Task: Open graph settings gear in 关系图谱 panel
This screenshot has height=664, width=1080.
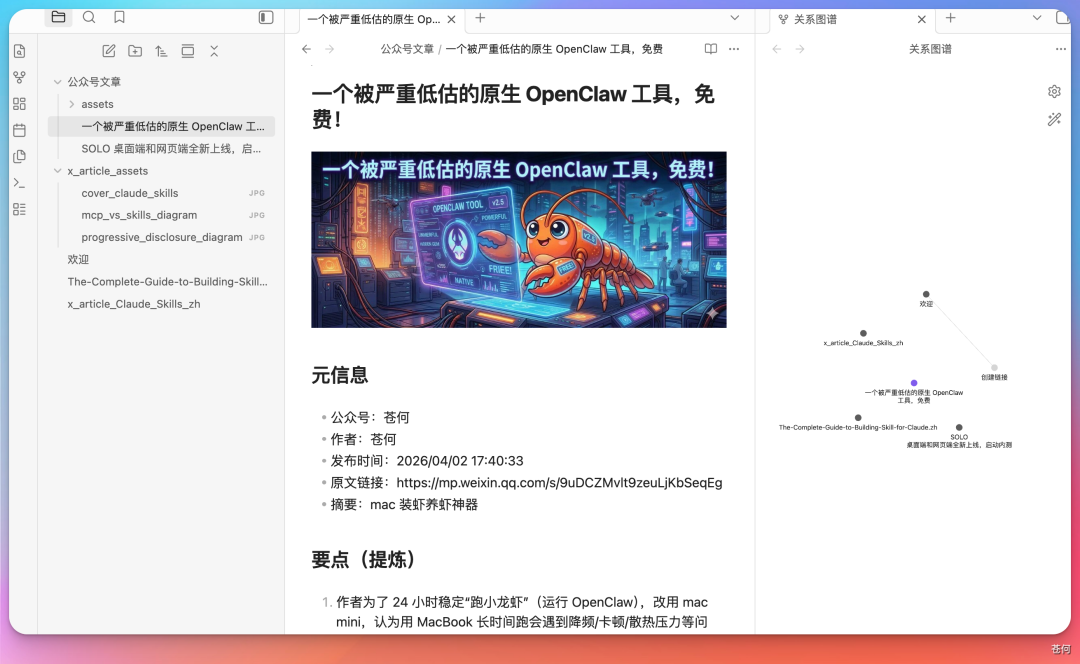Action: (1054, 91)
